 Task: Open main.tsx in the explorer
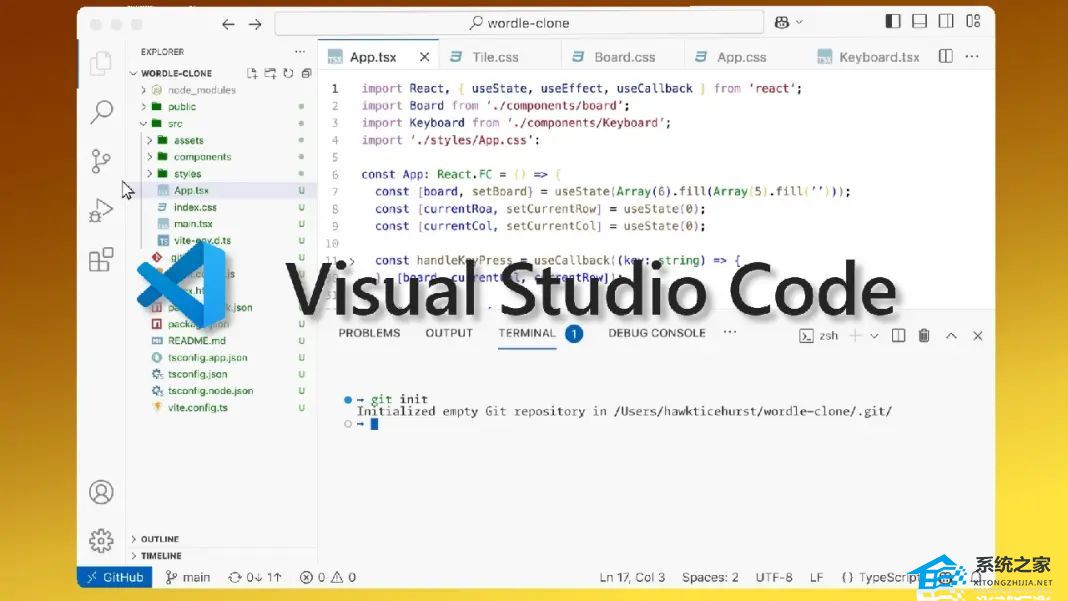point(193,224)
